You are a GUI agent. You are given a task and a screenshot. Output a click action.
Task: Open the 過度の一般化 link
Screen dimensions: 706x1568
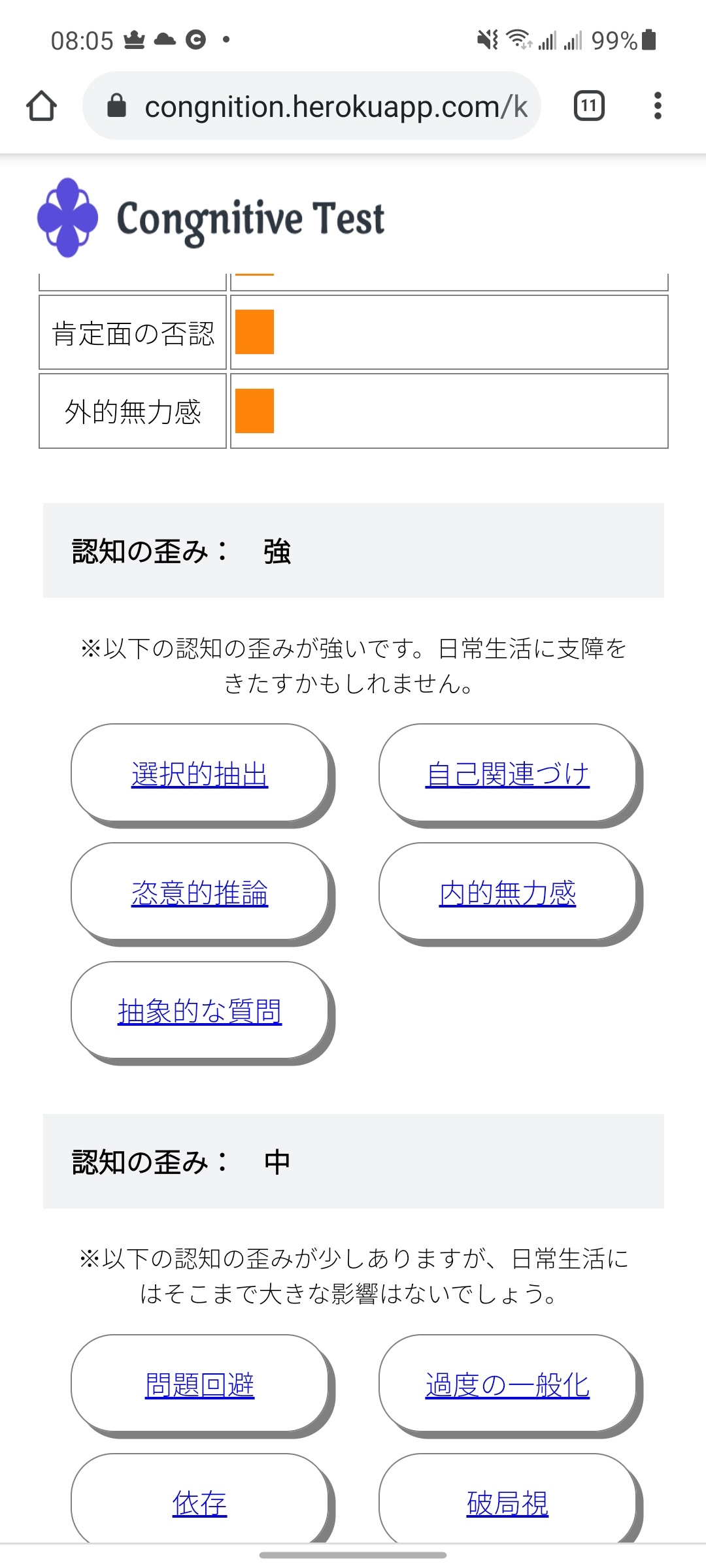[507, 1384]
